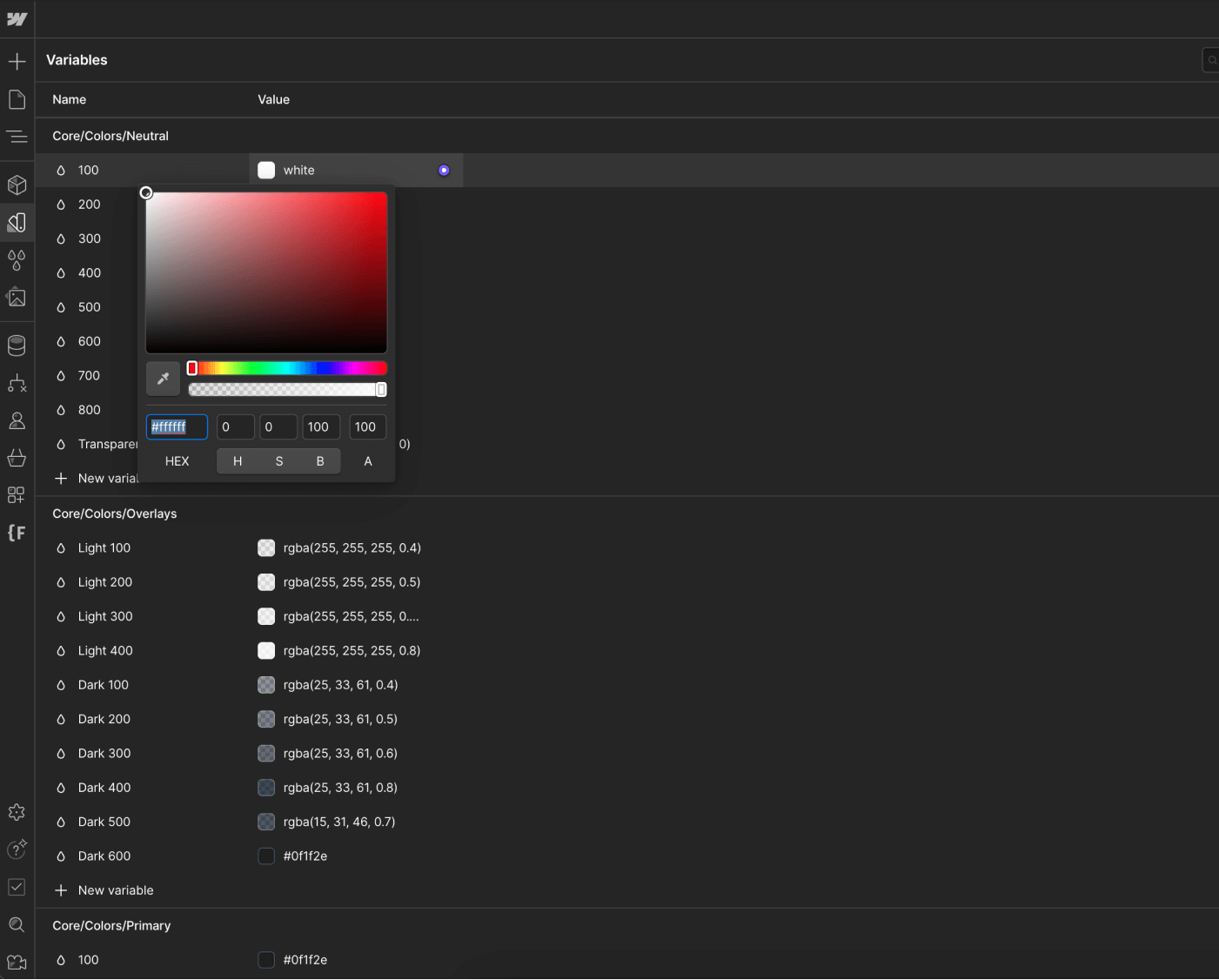Open the HEX color format dropdown
The image size is (1219, 980).
click(x=177, y=460)
